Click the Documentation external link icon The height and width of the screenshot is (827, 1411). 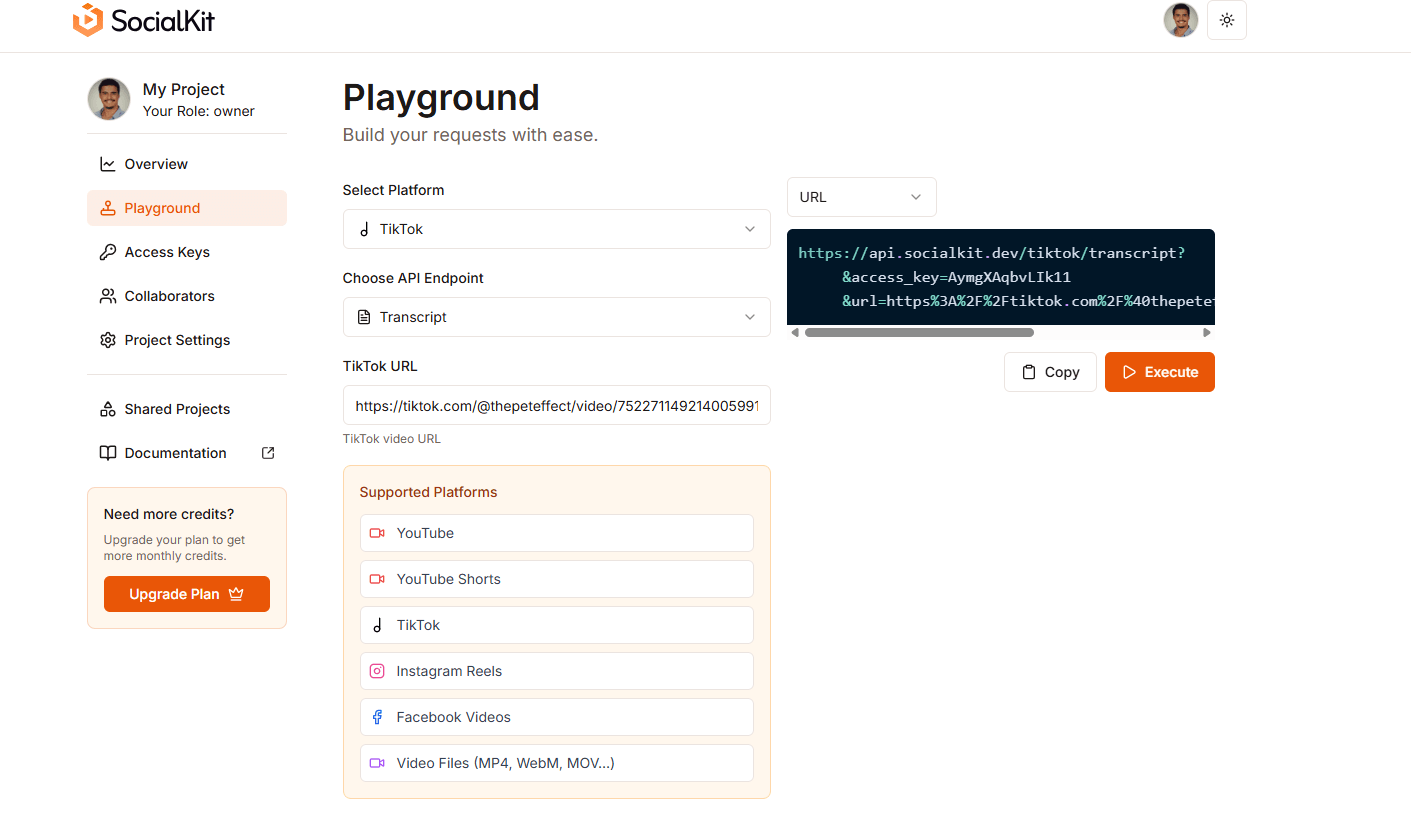[x=268, y=453]
